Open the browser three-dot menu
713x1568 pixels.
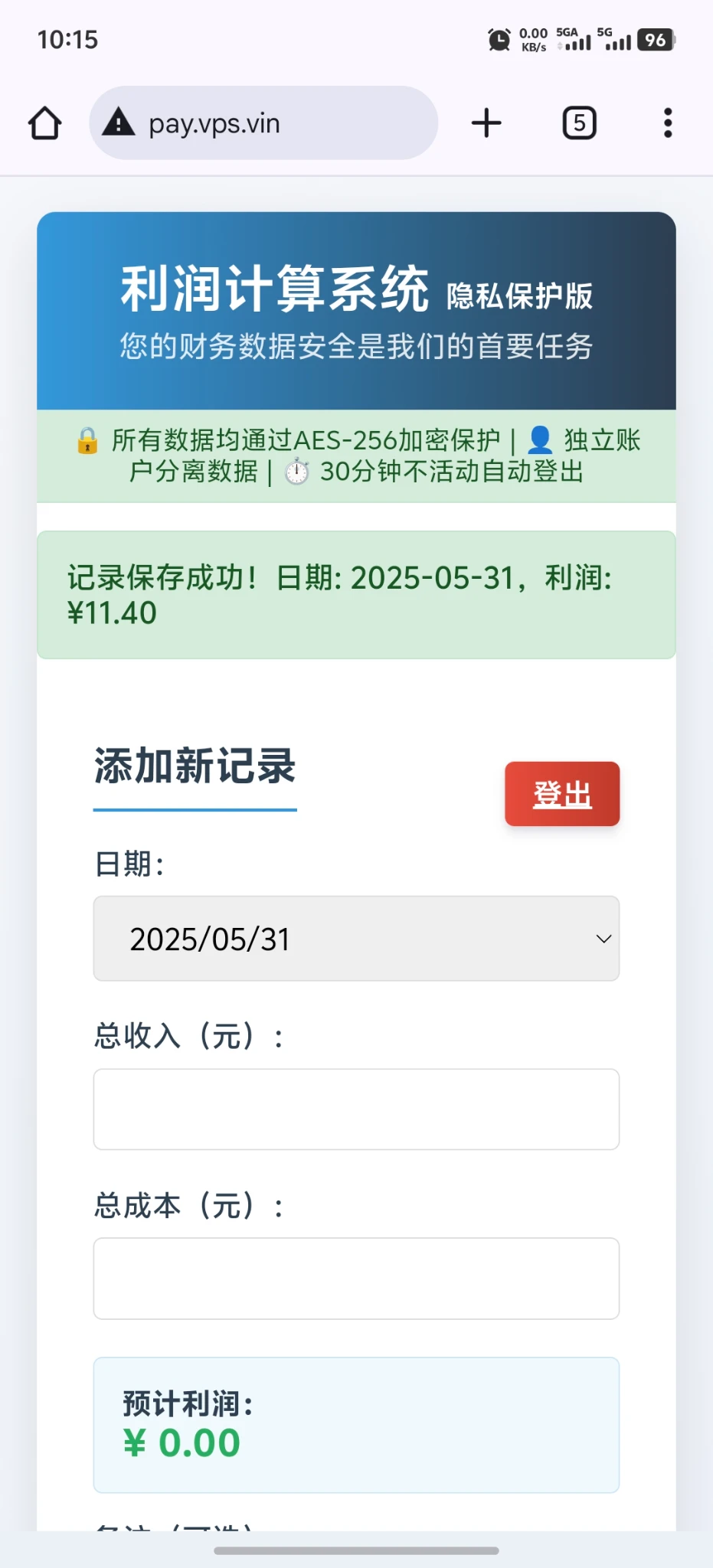coord(668,123)
